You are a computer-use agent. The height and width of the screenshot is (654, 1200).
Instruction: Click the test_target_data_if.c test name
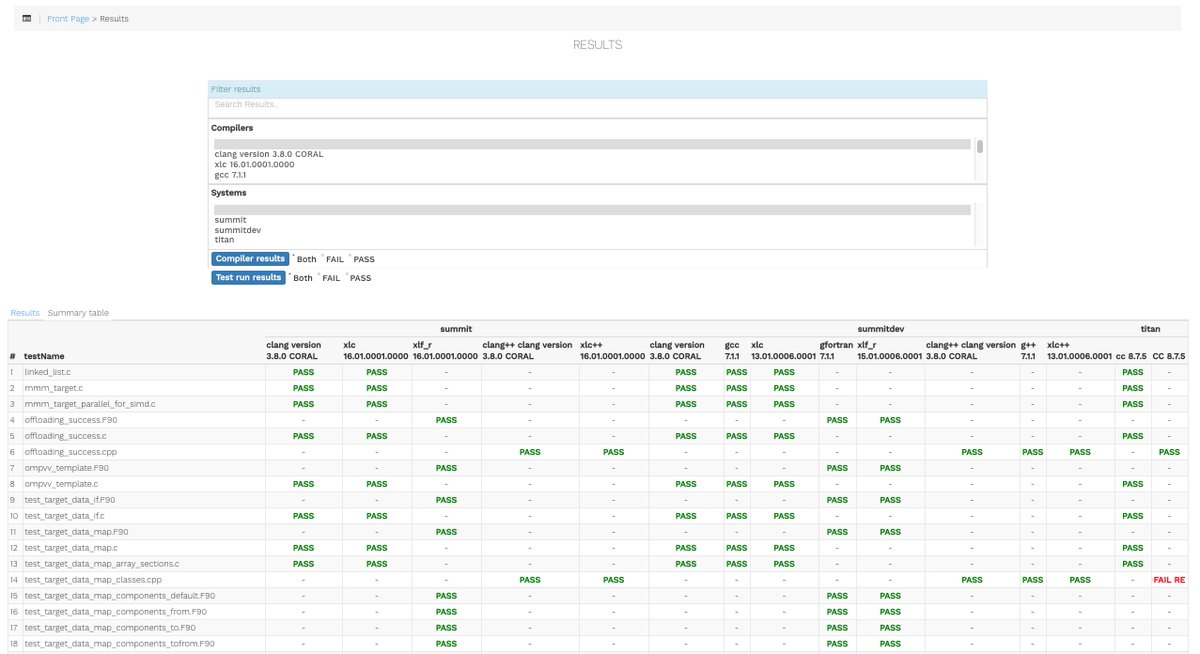point(65,516)
